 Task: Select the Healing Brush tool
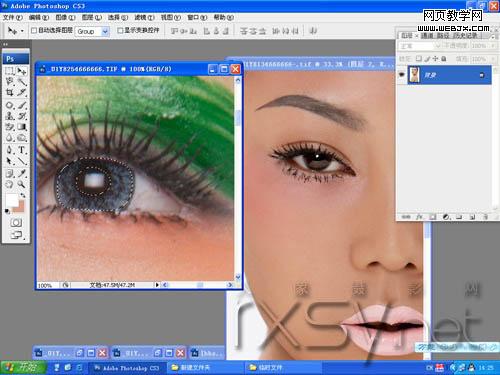(10, 105)
